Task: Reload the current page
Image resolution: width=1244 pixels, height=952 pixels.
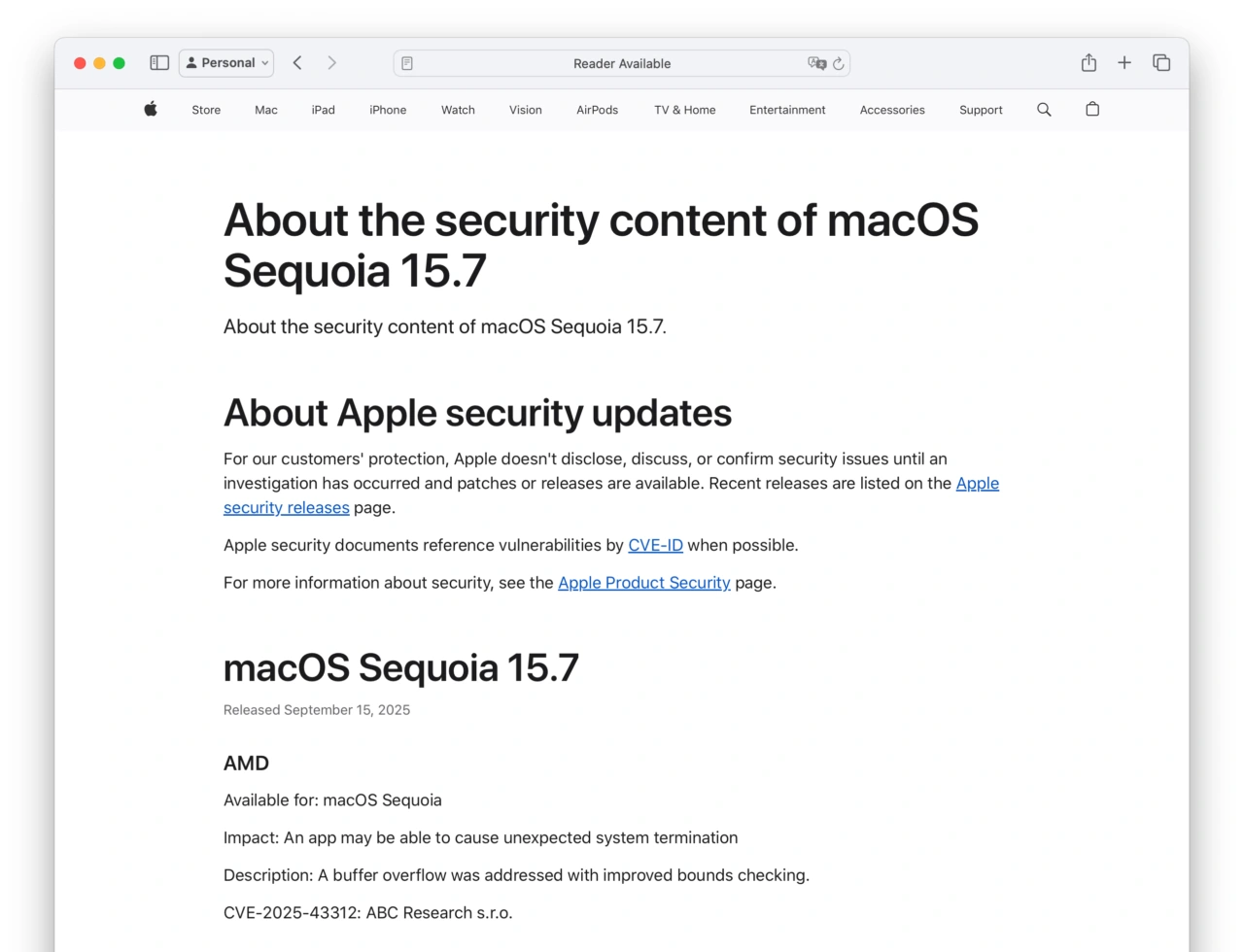Action: [838, 63]
